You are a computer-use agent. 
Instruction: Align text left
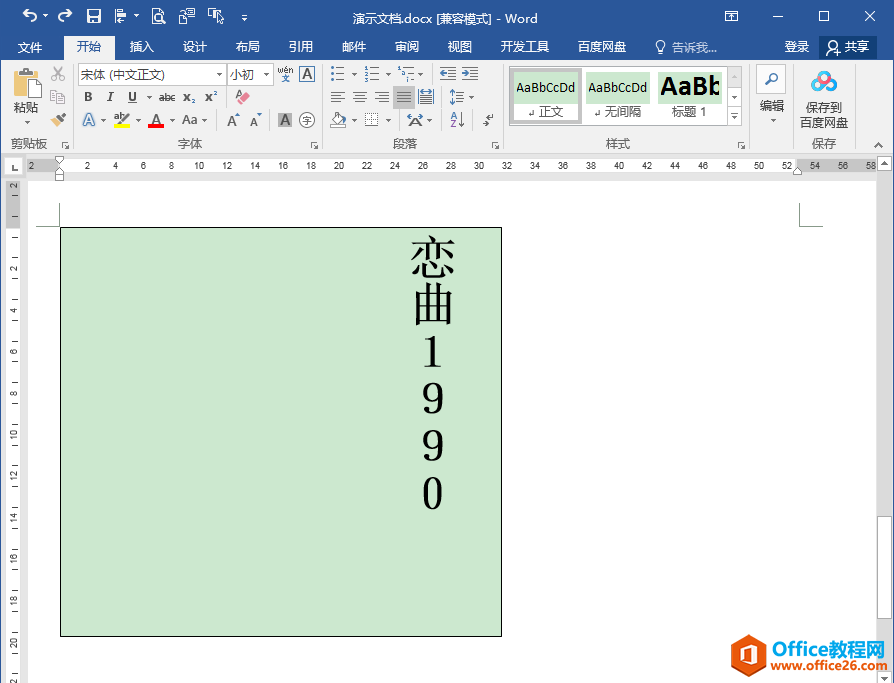point(338,97)
